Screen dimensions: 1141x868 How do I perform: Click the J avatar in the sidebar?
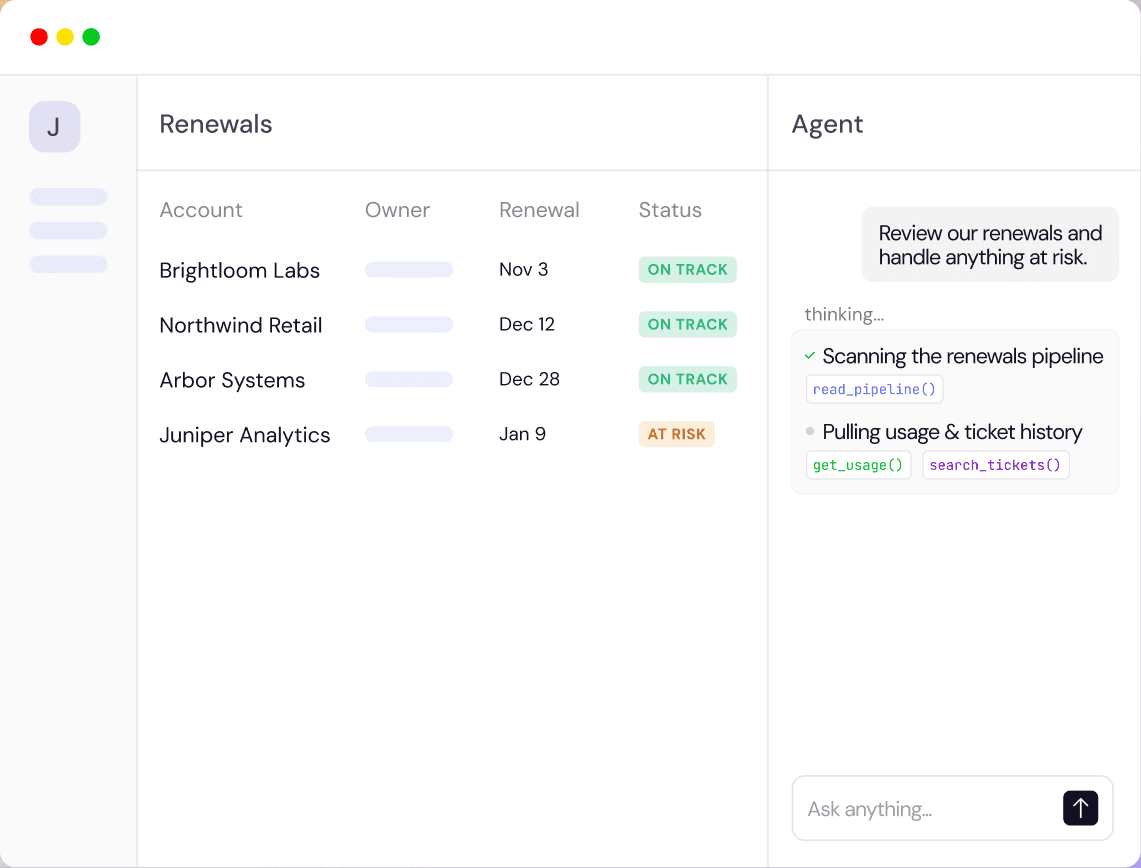pos(55,127)
